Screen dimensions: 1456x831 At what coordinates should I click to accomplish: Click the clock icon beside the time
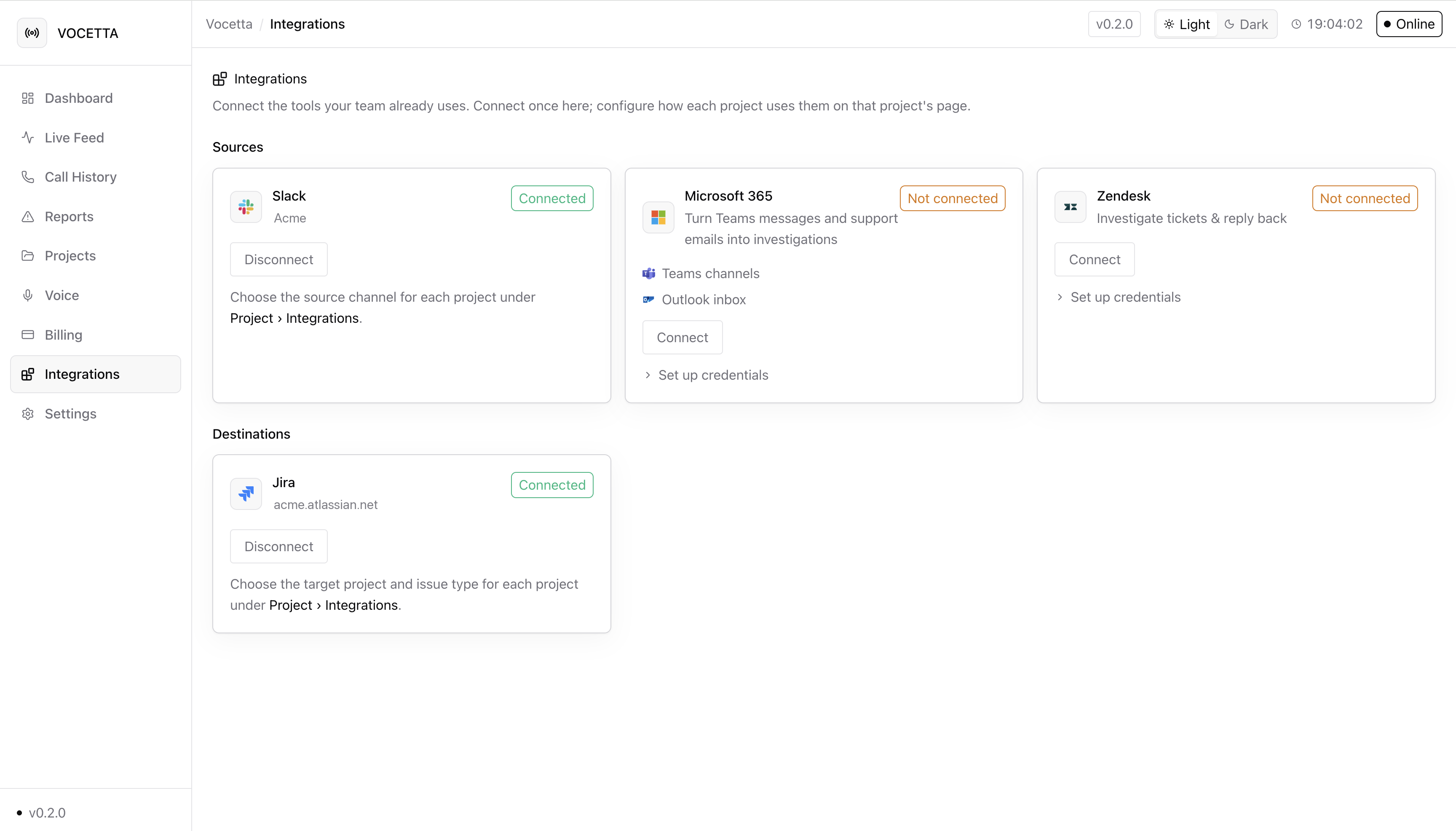pos(1296,24)
